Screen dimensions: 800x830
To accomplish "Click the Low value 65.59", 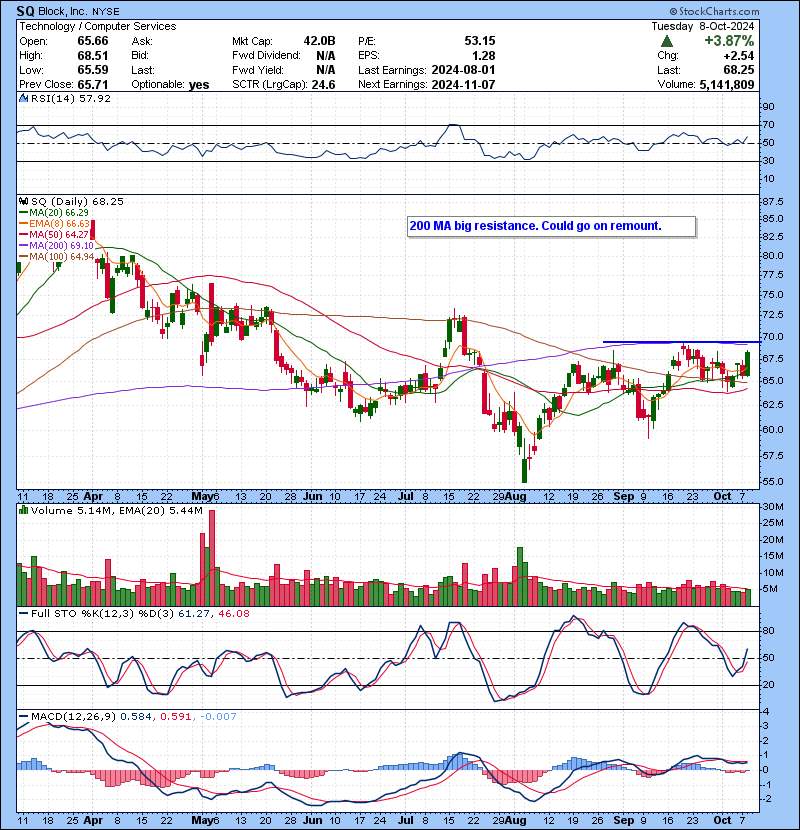I will [93, 70].
